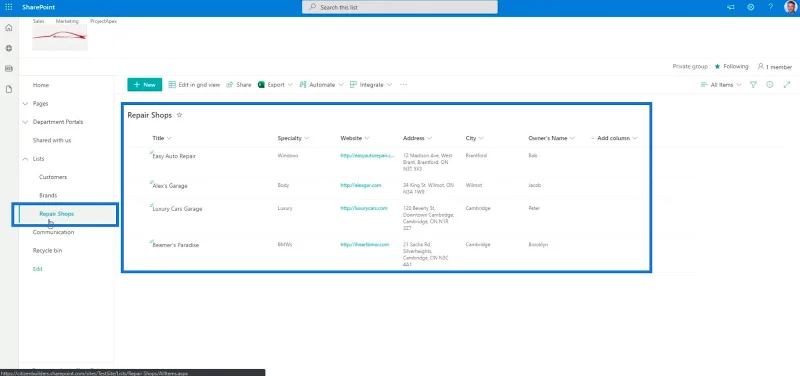800x376 pixels.
Task: Go to the Sales hub link
Action: pyautogui.click(x=38, y=21)
